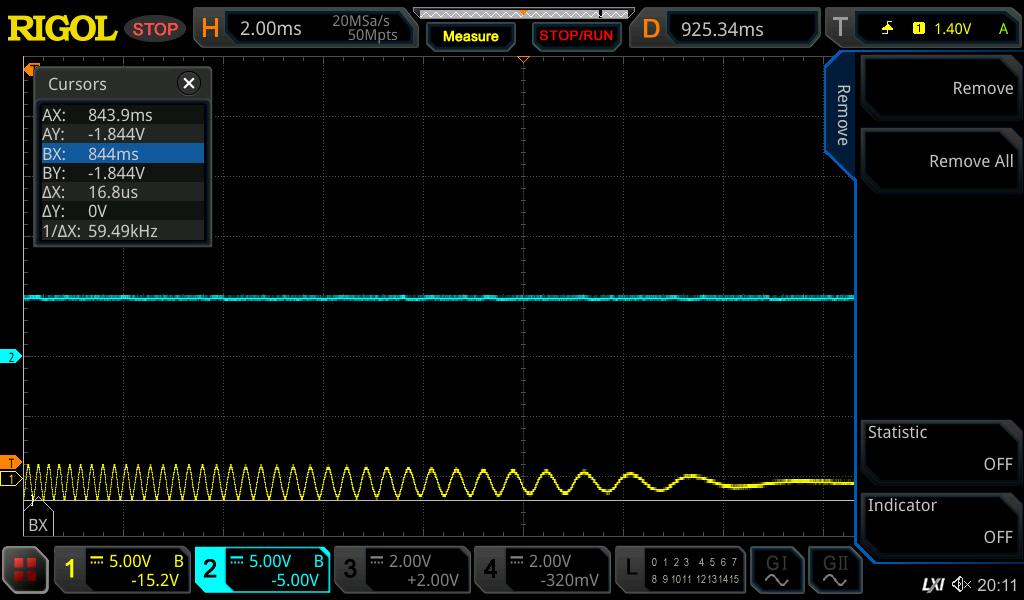Open the Trigger T settings
This screenshot has height=600, width=1024.
click(x=840, y=28)
